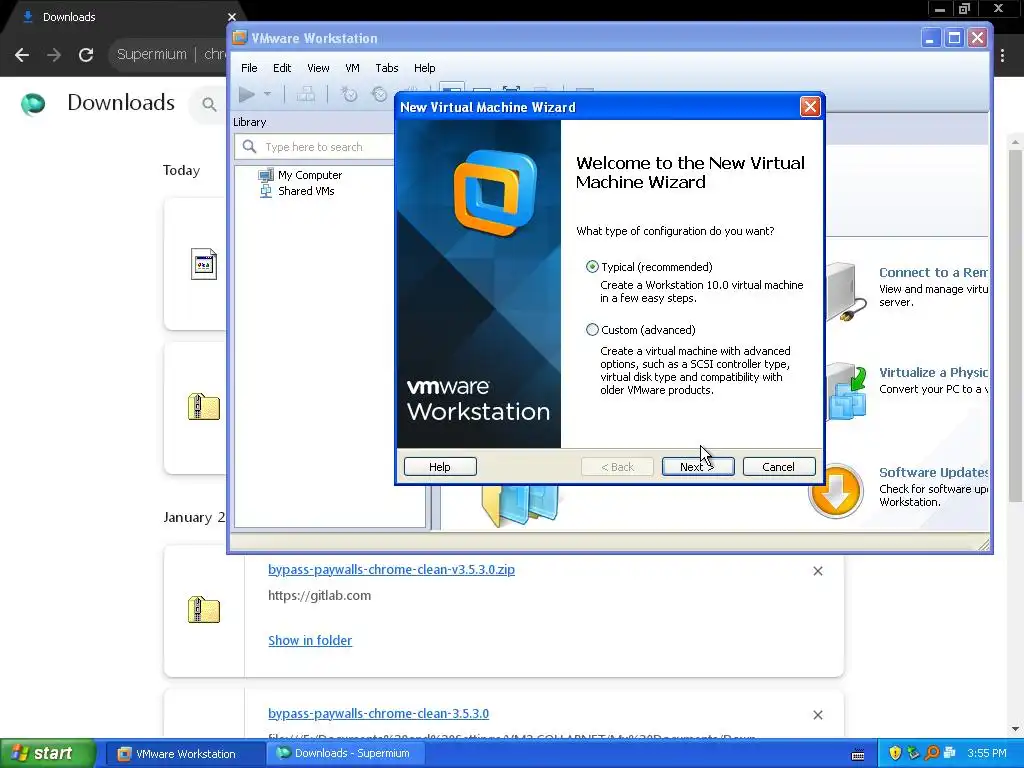Open the VMware Help menu
This screenshot has width=1024, height=768.
pyautogui.click(x=424, y=68)
